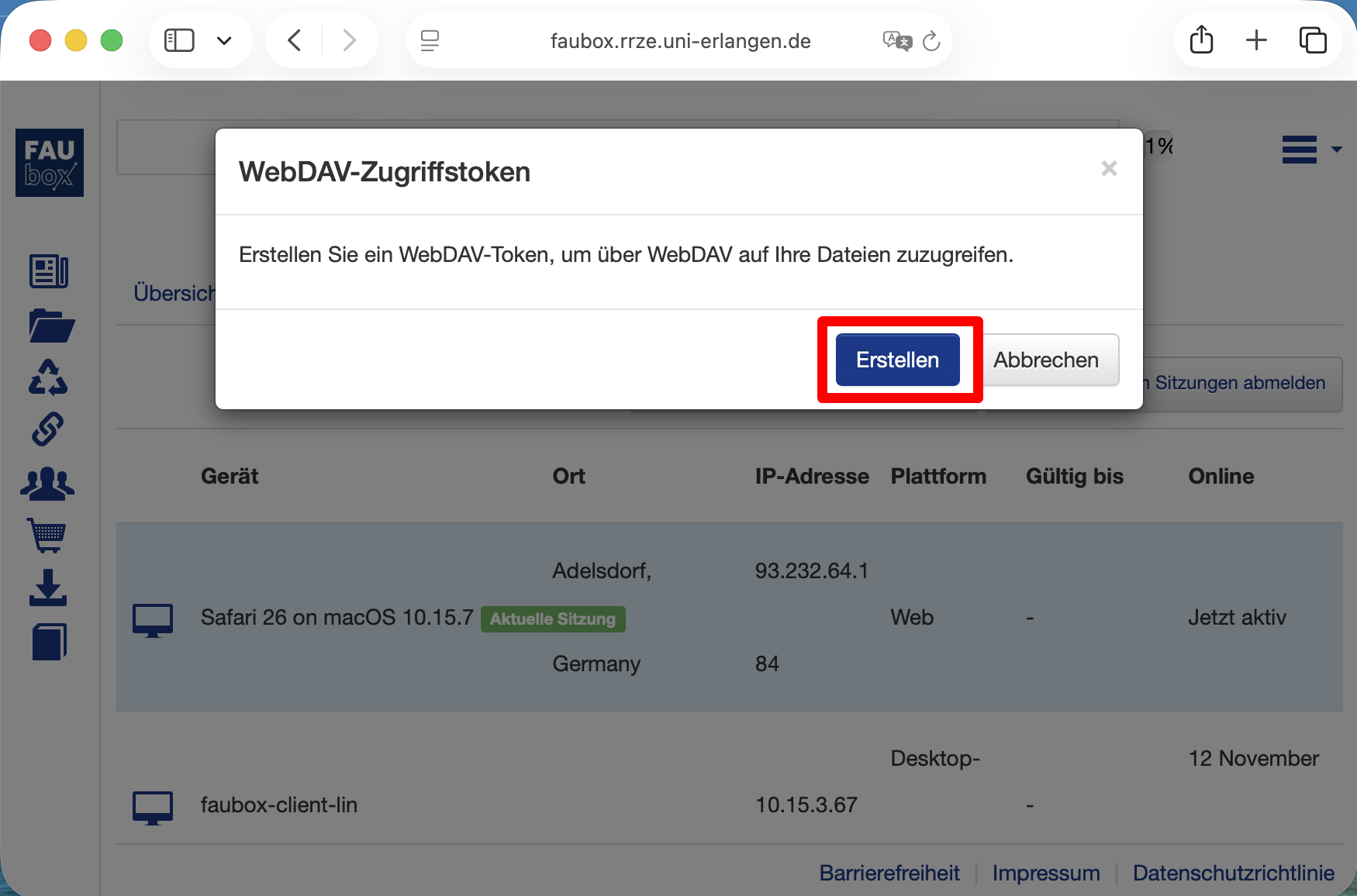
Task: Open the news dashboard sidebar icon
Action: [x=49, y=271]
